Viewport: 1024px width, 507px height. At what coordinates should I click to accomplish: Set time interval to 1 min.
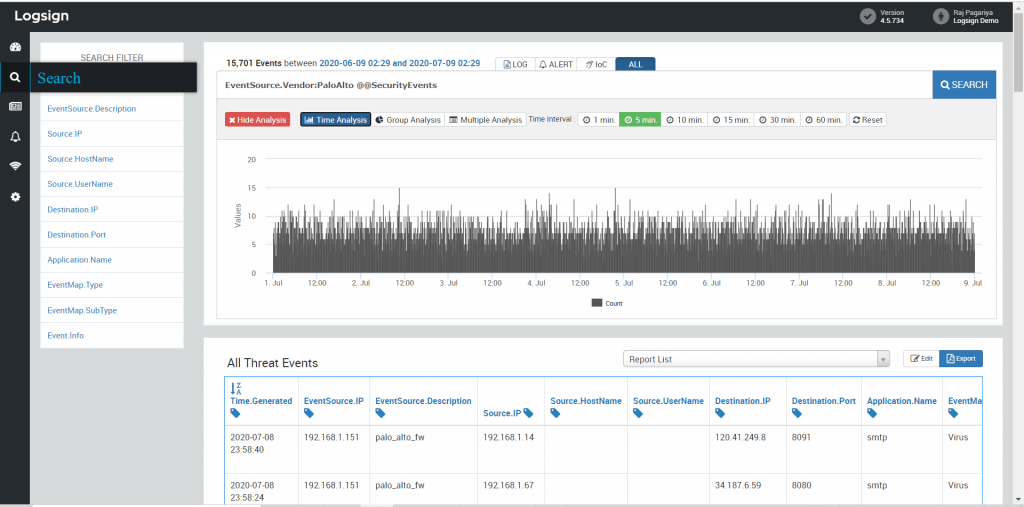click(599, 120)
